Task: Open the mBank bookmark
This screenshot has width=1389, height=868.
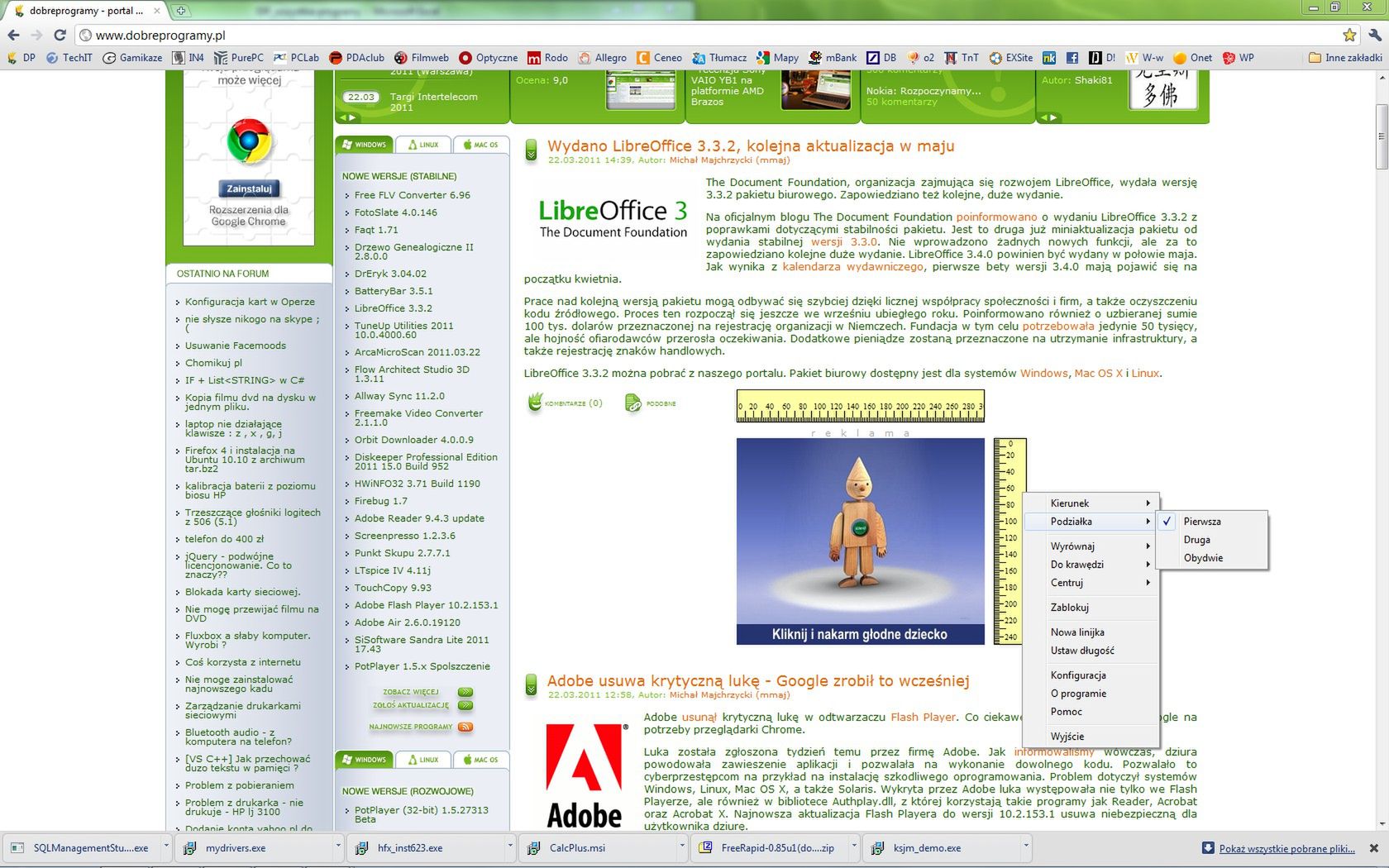Action: point(833,58)
